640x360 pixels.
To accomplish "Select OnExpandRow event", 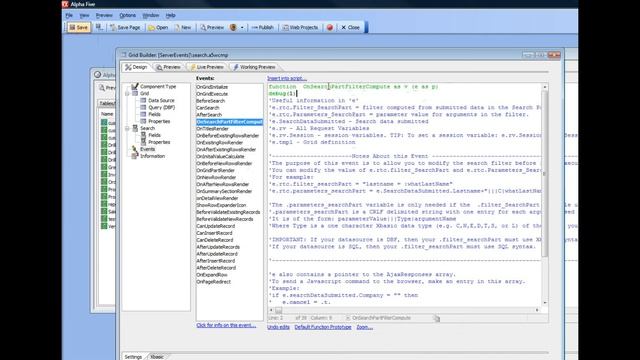I will (x=211, y=275).
